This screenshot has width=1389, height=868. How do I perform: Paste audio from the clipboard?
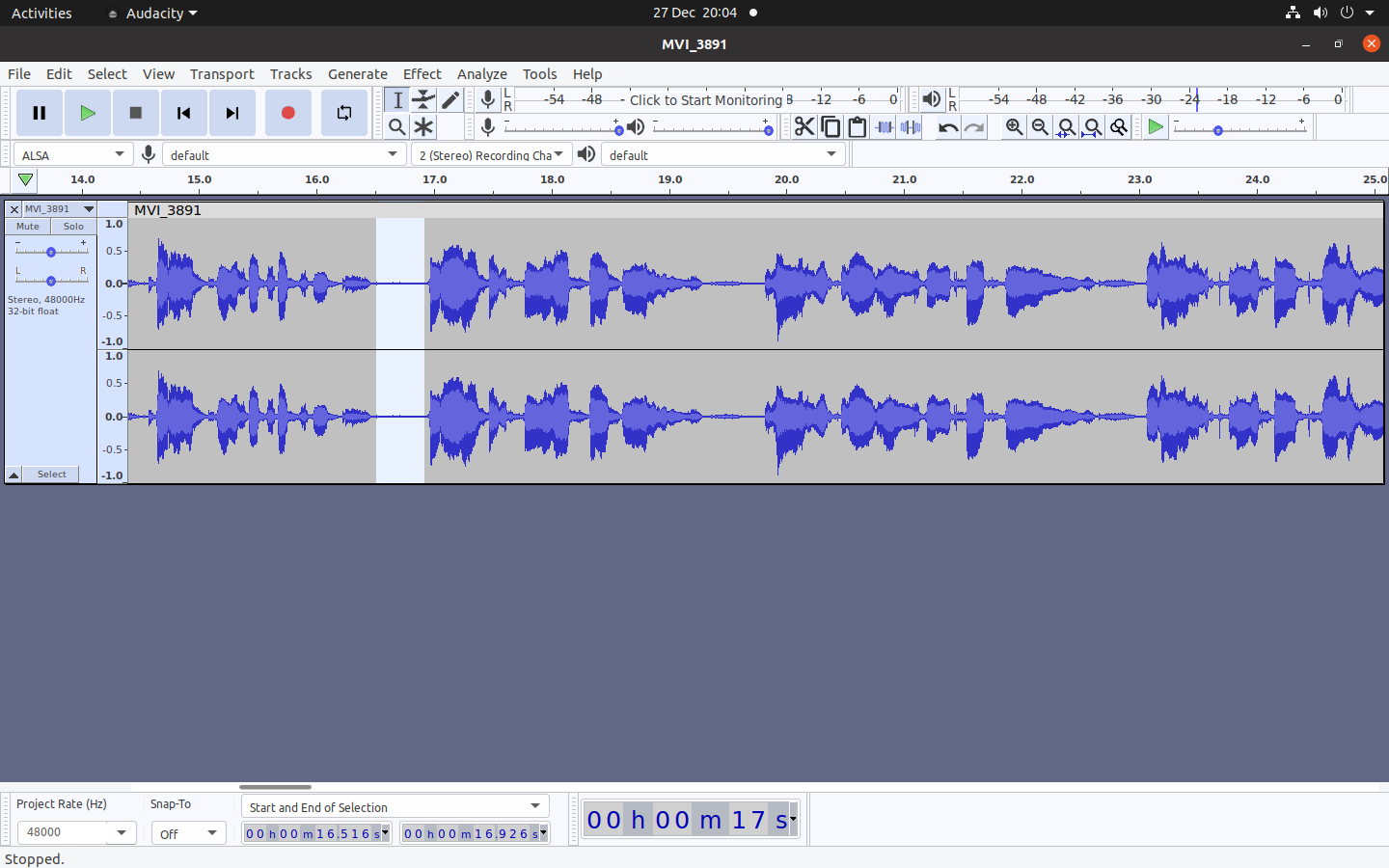click(857, 127)
